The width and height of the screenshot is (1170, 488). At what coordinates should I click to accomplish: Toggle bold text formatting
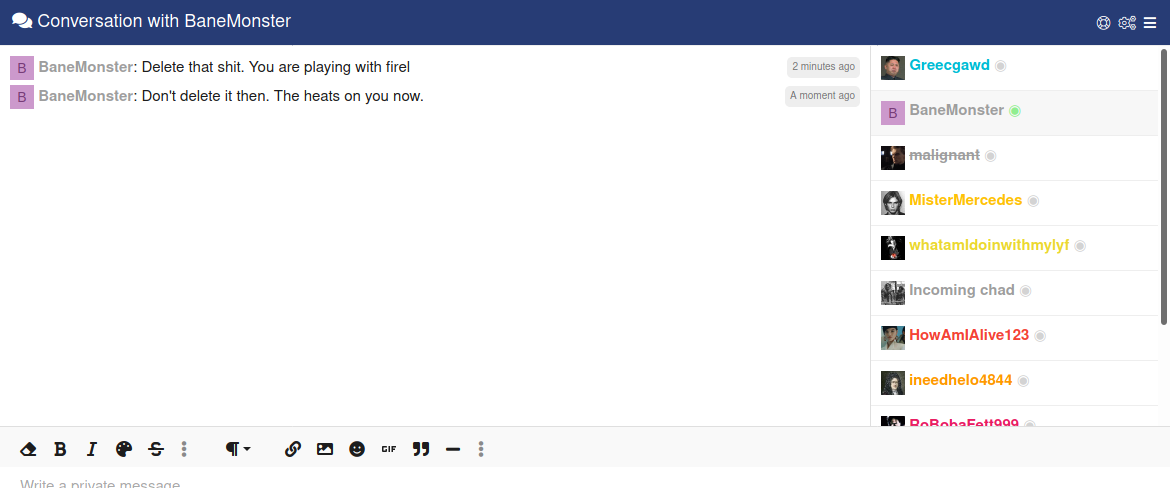(x=60, y=449)
